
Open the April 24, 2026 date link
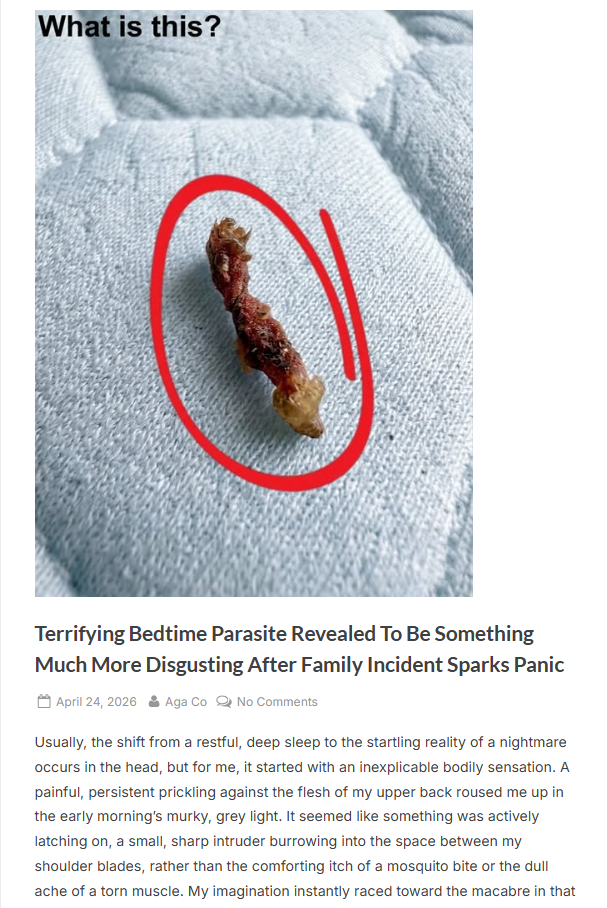96,702
